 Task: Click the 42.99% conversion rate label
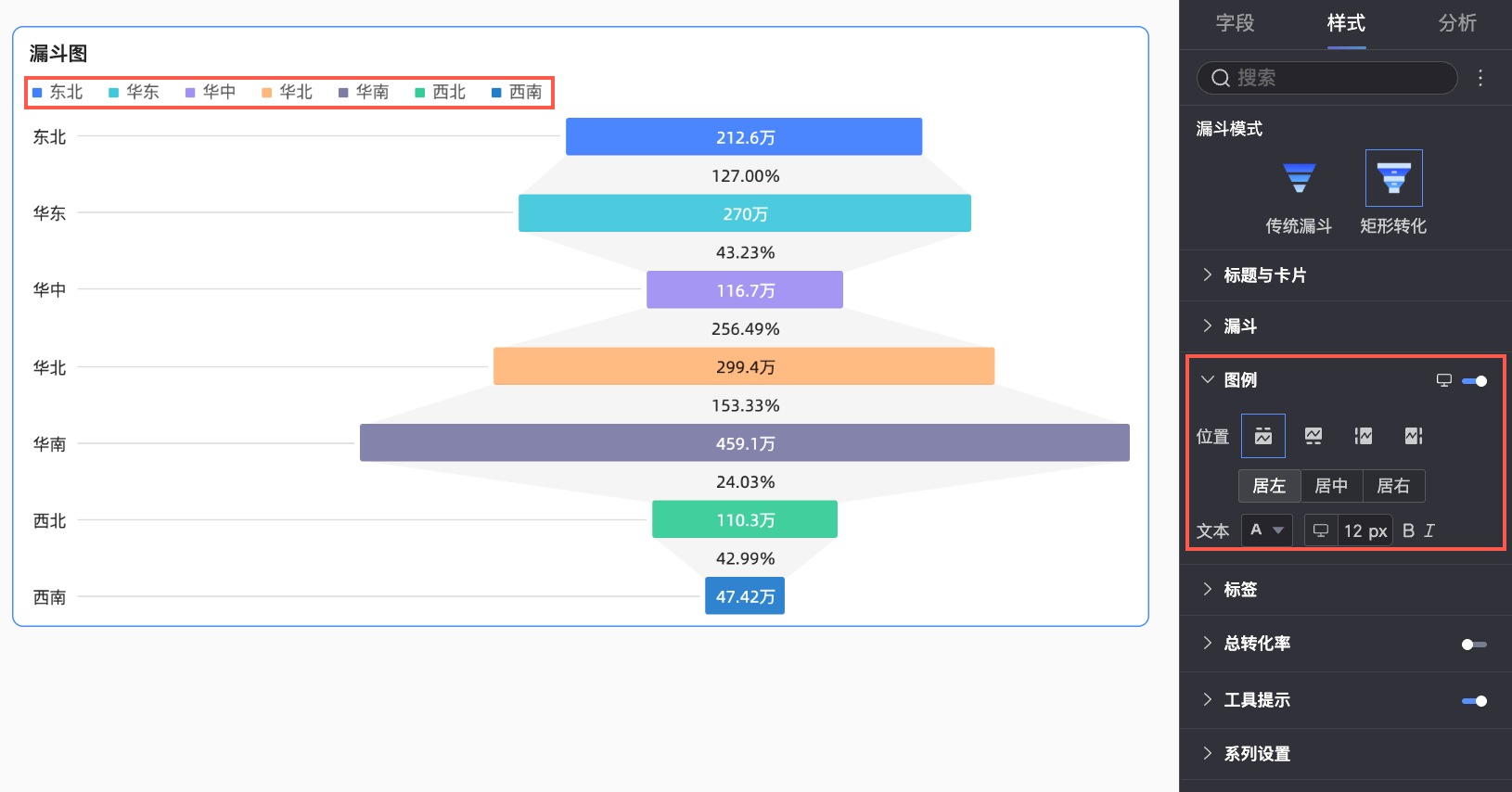pos(746,558)
